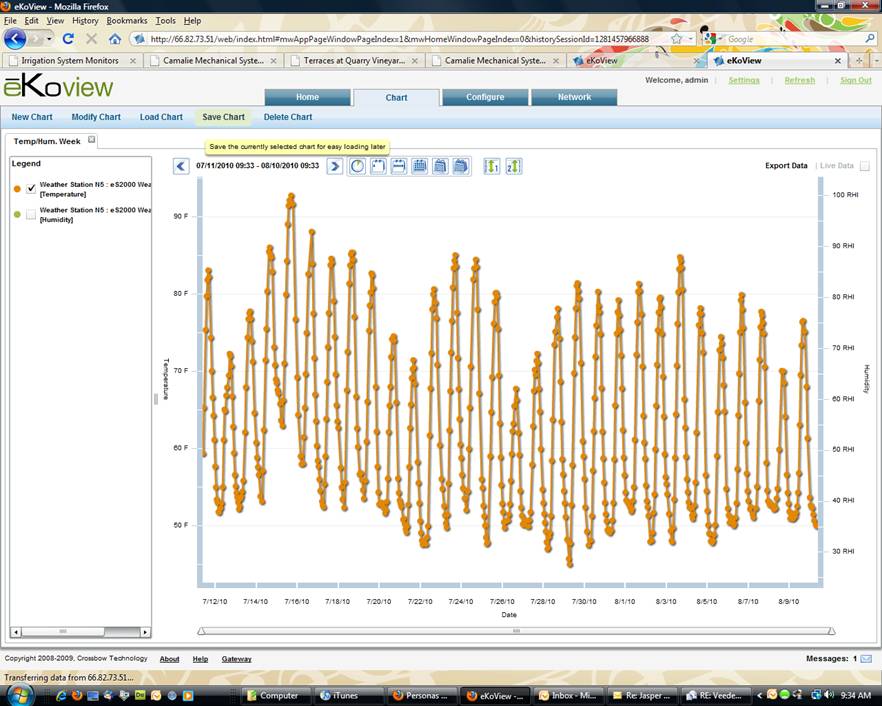Switch to the Configure tab
The image size is (882, 706).
[485, 97]
